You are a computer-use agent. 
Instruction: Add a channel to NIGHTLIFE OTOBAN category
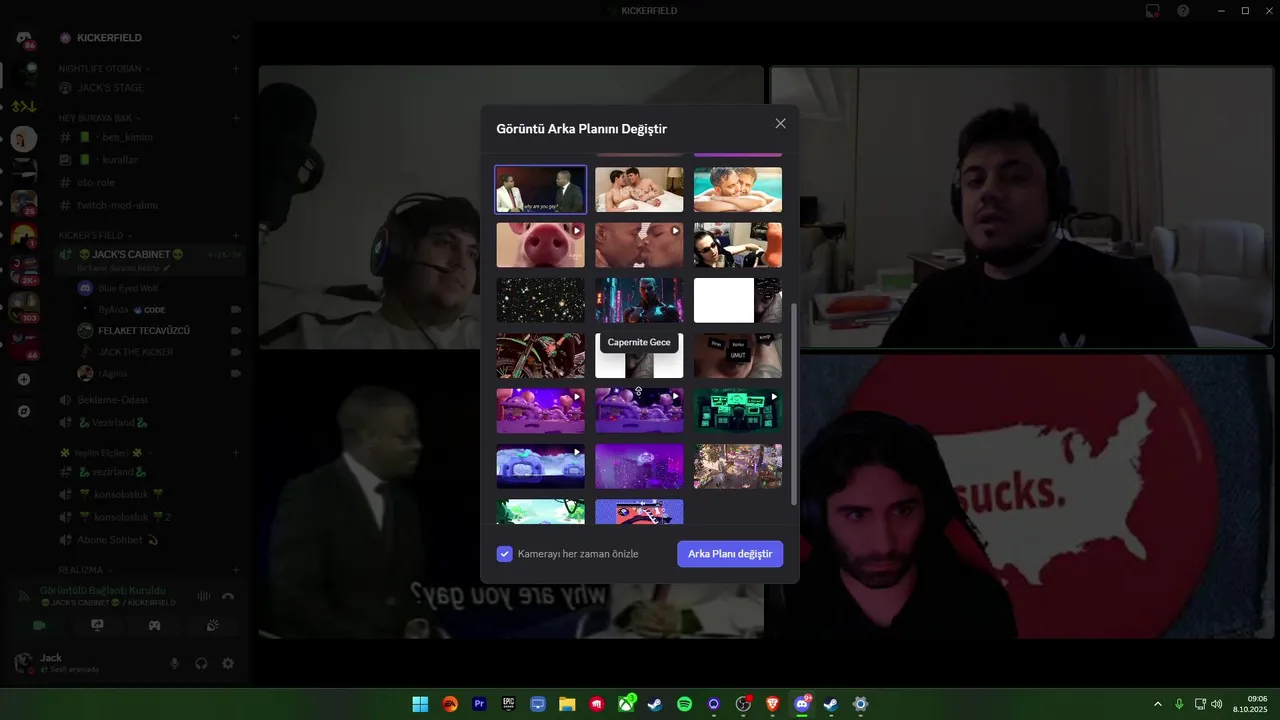[x=236, y=69]
